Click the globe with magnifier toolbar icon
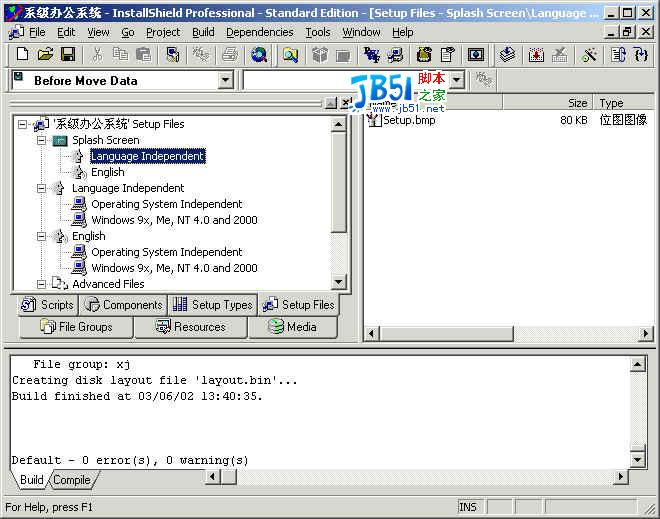This screenshot has height=519, width=660. pos(259,55)
